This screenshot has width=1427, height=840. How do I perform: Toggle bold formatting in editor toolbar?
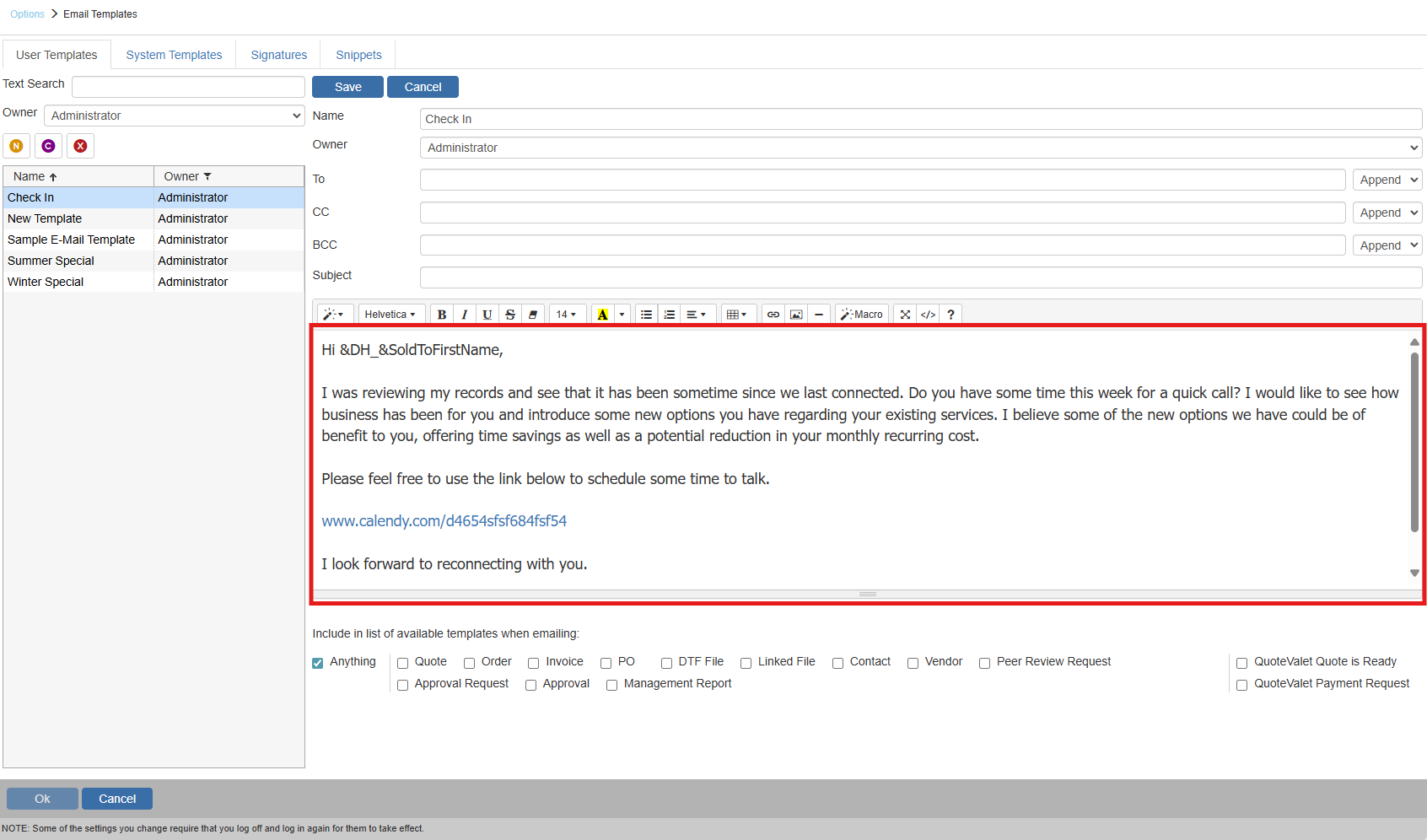tap(441, 315)
